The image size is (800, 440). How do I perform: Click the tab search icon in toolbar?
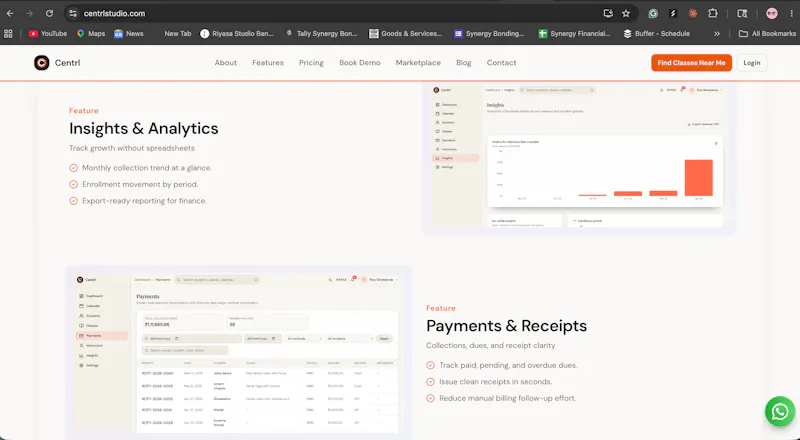coord(742,14)
